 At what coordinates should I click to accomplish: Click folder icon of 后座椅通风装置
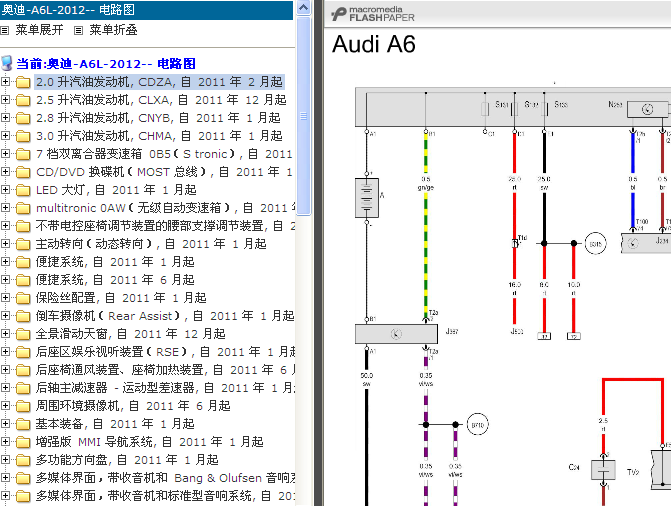(x=23, y=369)
